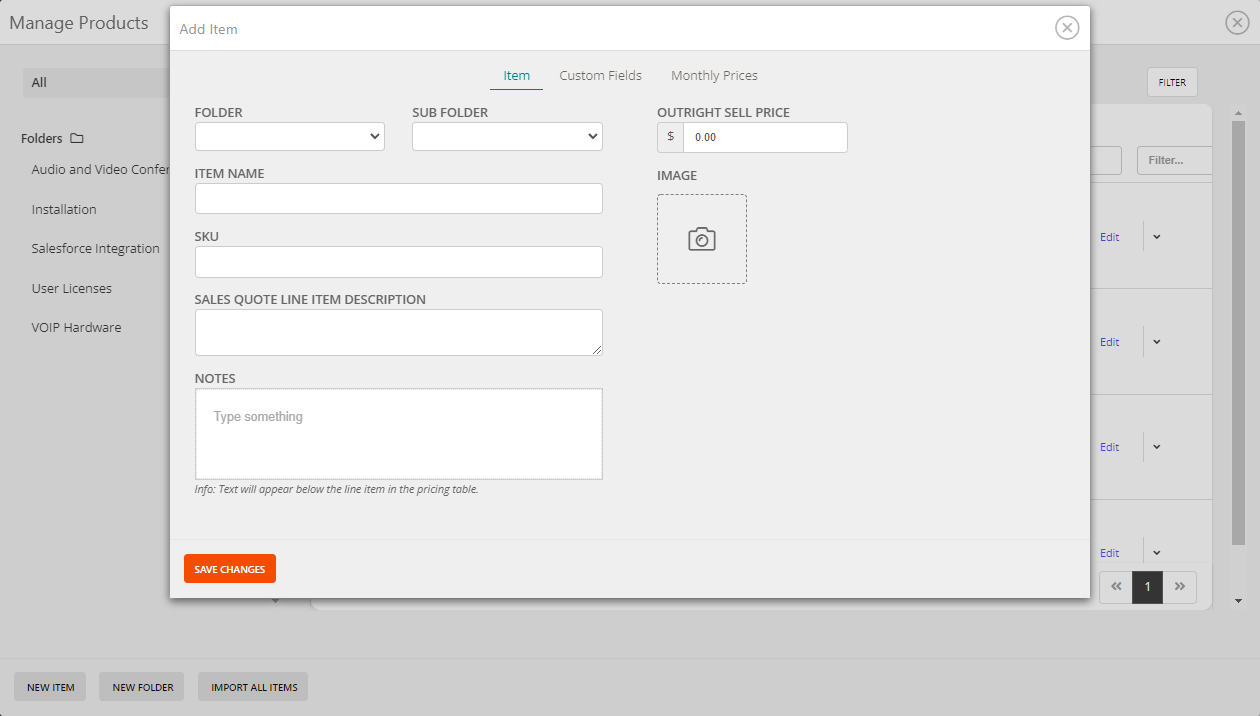Click into the SKU text field
1260x716 pixels.
(x=398, y=262)
